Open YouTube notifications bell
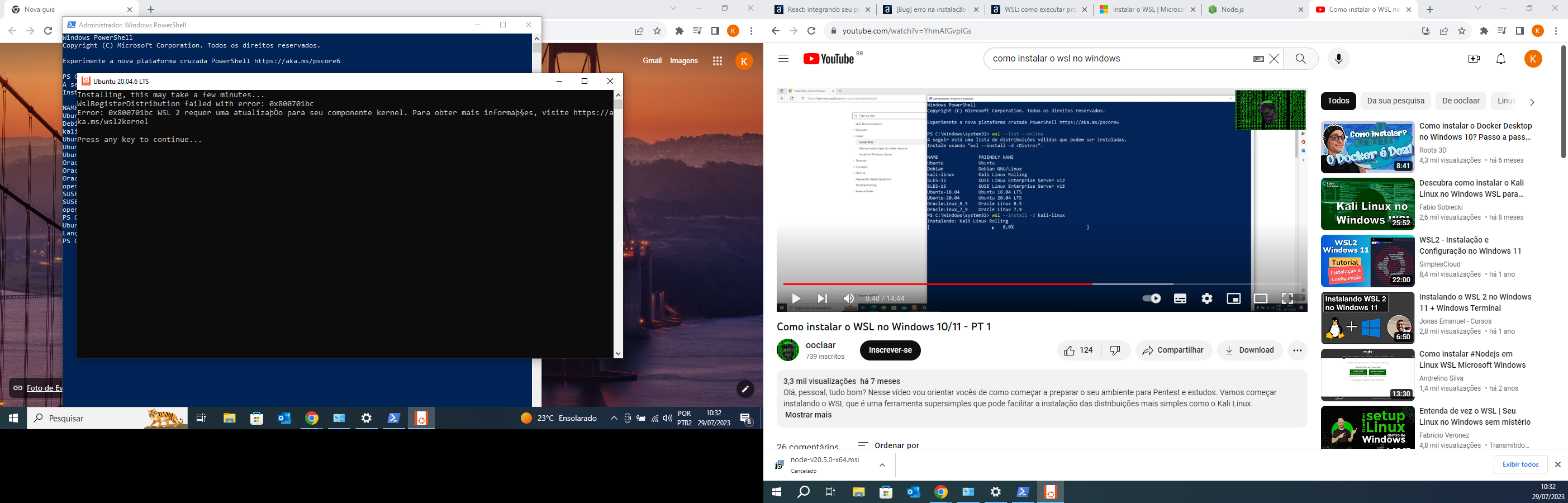This screenshot has width=1568, height=503. coord(1501,59)
